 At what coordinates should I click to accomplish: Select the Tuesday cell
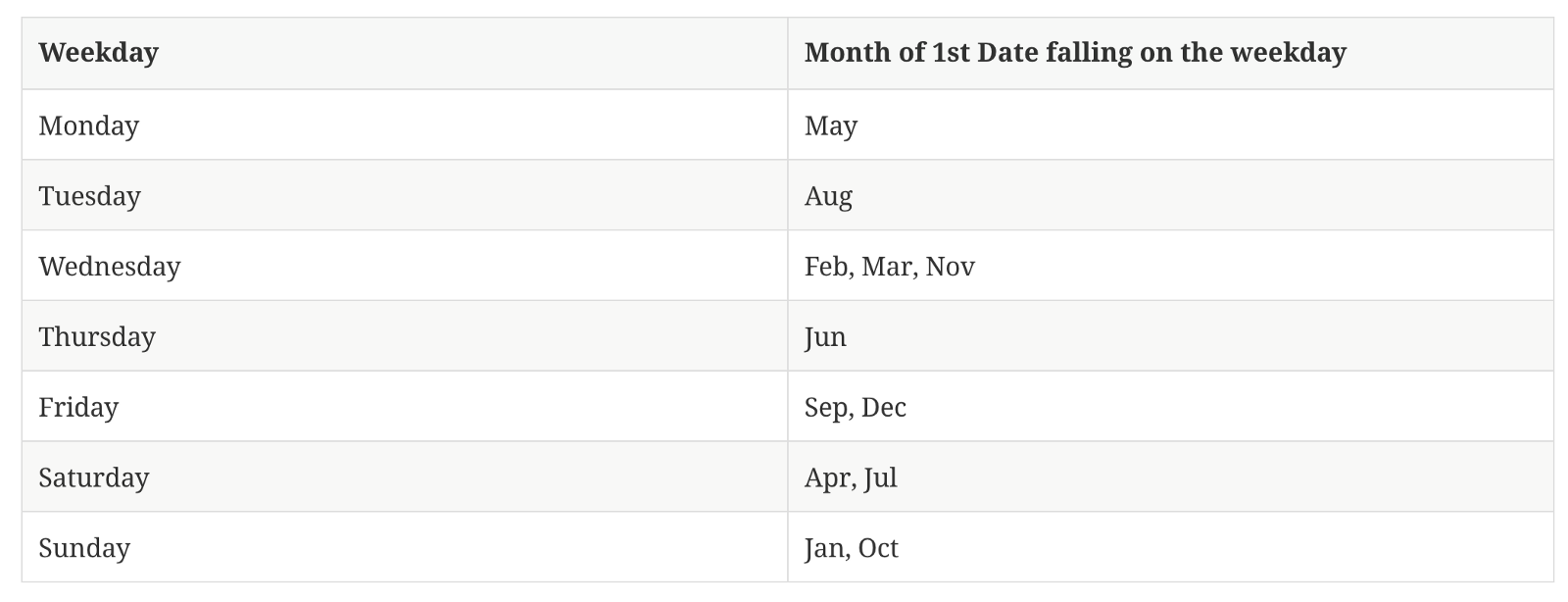click(x=90, y=196)
